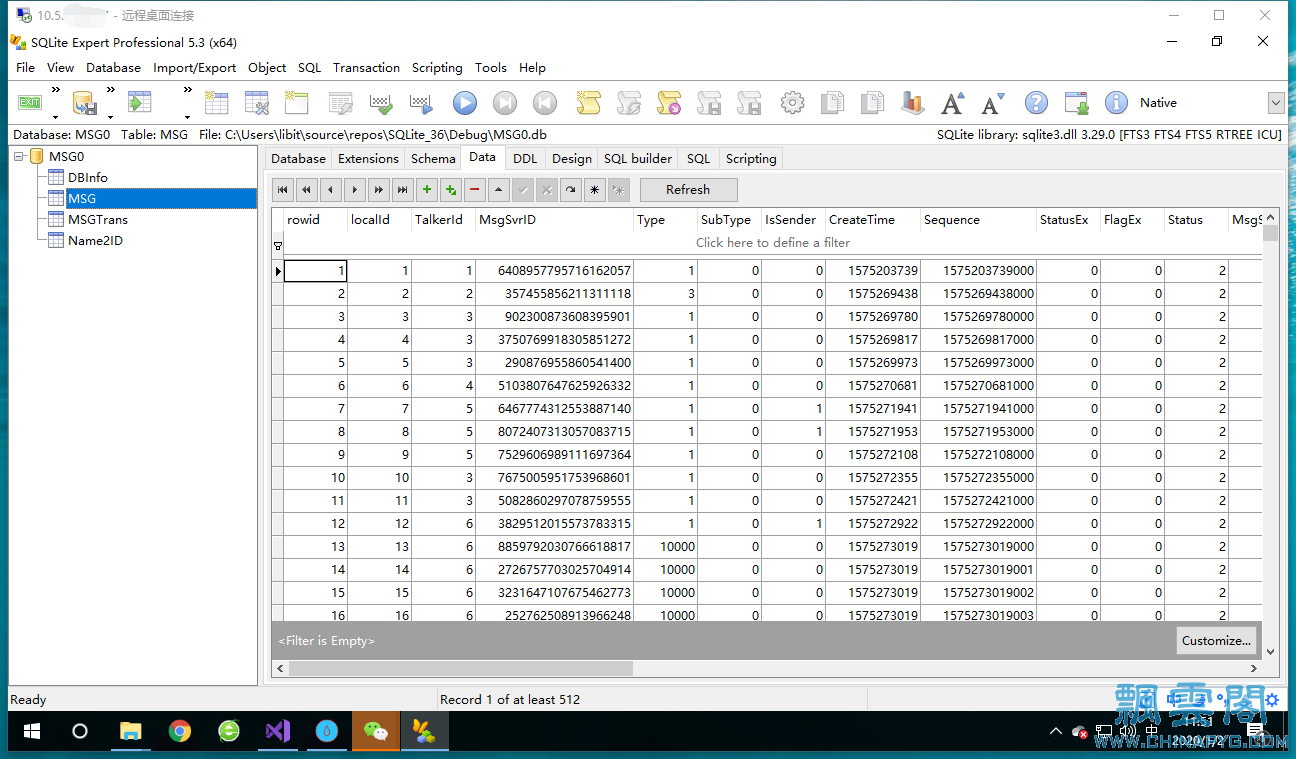Screen dimensions: 1296x759
Task: Click the new table toolbar icon
Action: 216,102
